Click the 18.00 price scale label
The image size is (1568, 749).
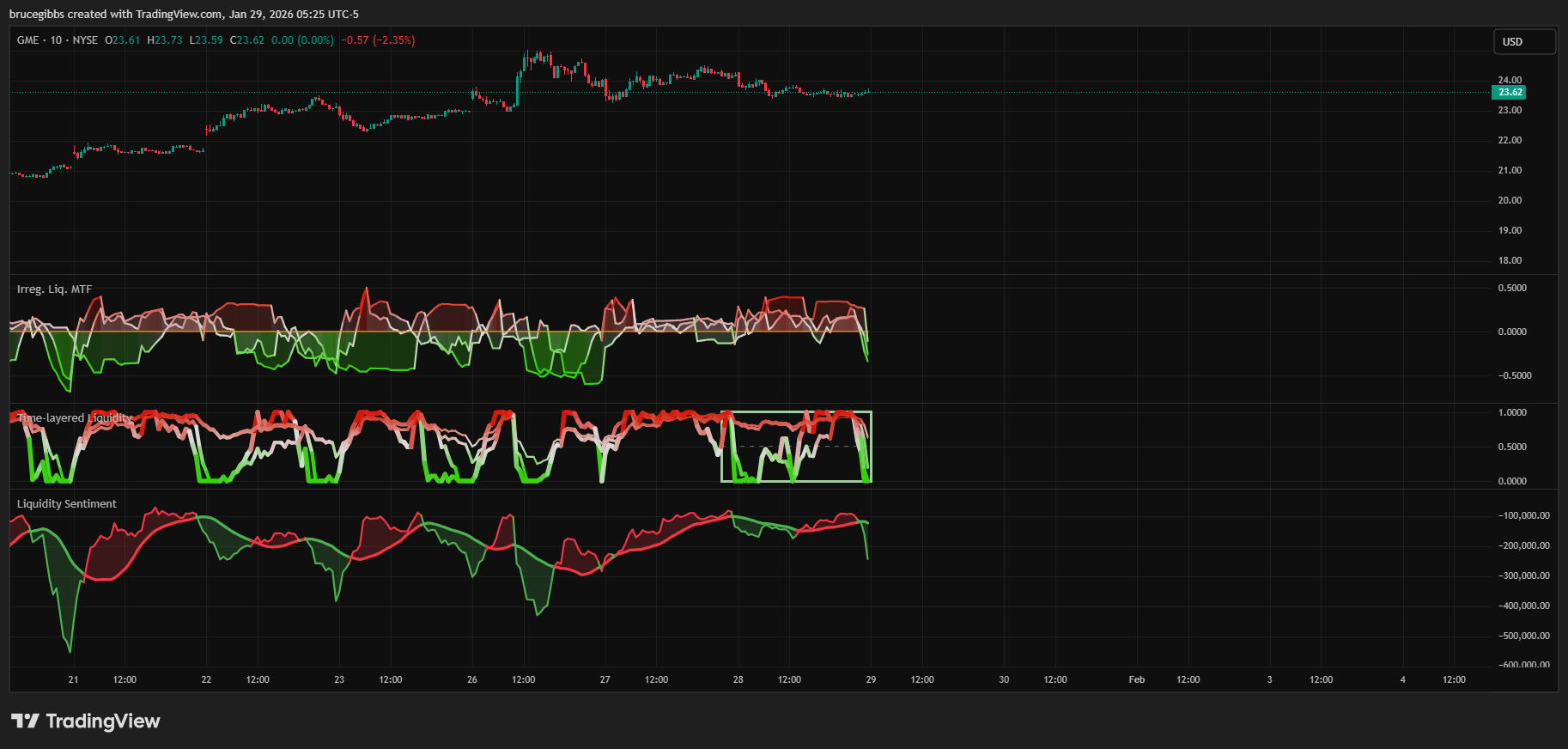click(x=1510, y=260)
